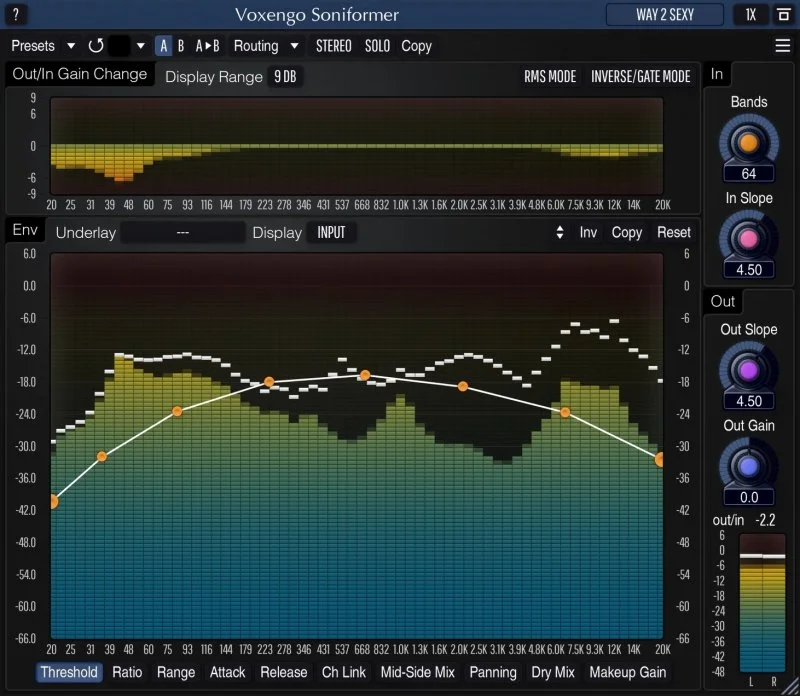Image resolution: width=800 pixels, height=696 pixels.
Task: Select the envelope point at 20K edge
Action: pyautogui.click(x=659, y=459)
